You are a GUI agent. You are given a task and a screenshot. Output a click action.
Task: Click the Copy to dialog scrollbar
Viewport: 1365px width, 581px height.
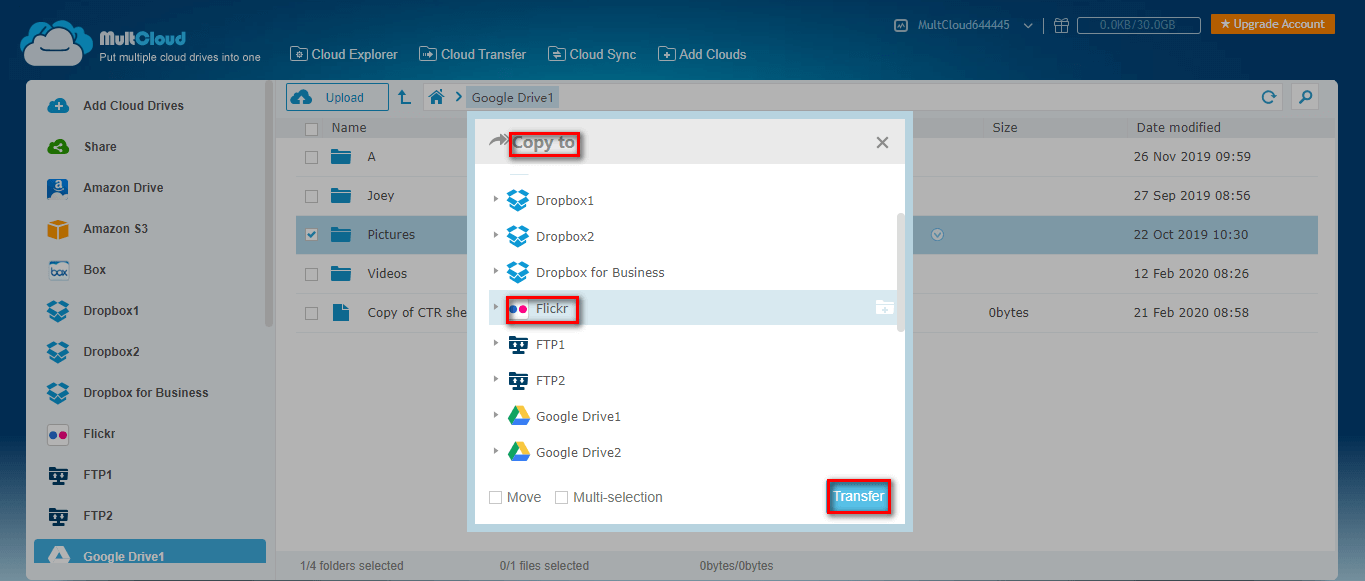point(902,271)
